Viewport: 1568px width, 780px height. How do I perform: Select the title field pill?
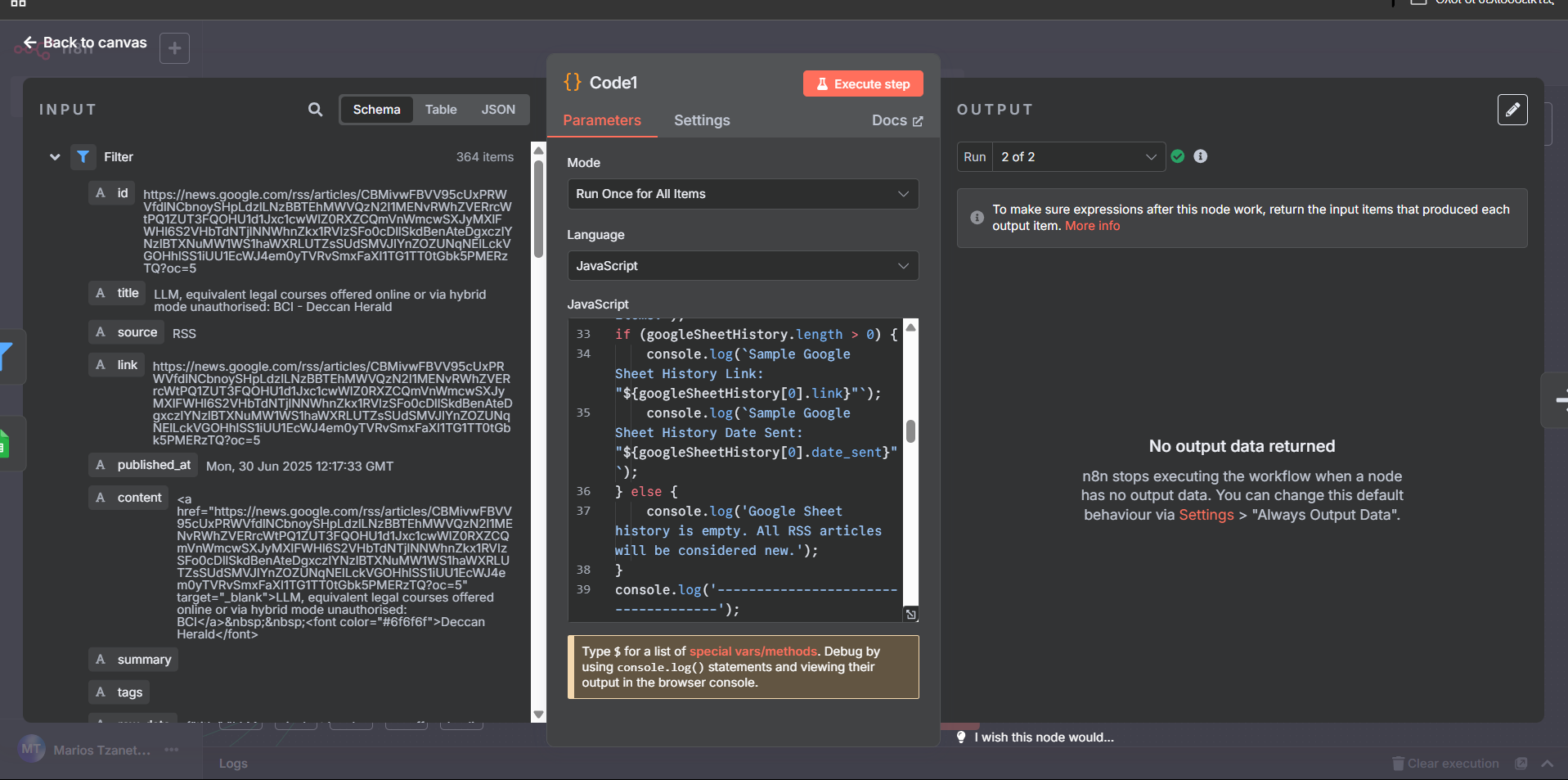click(x=117, y=293)
